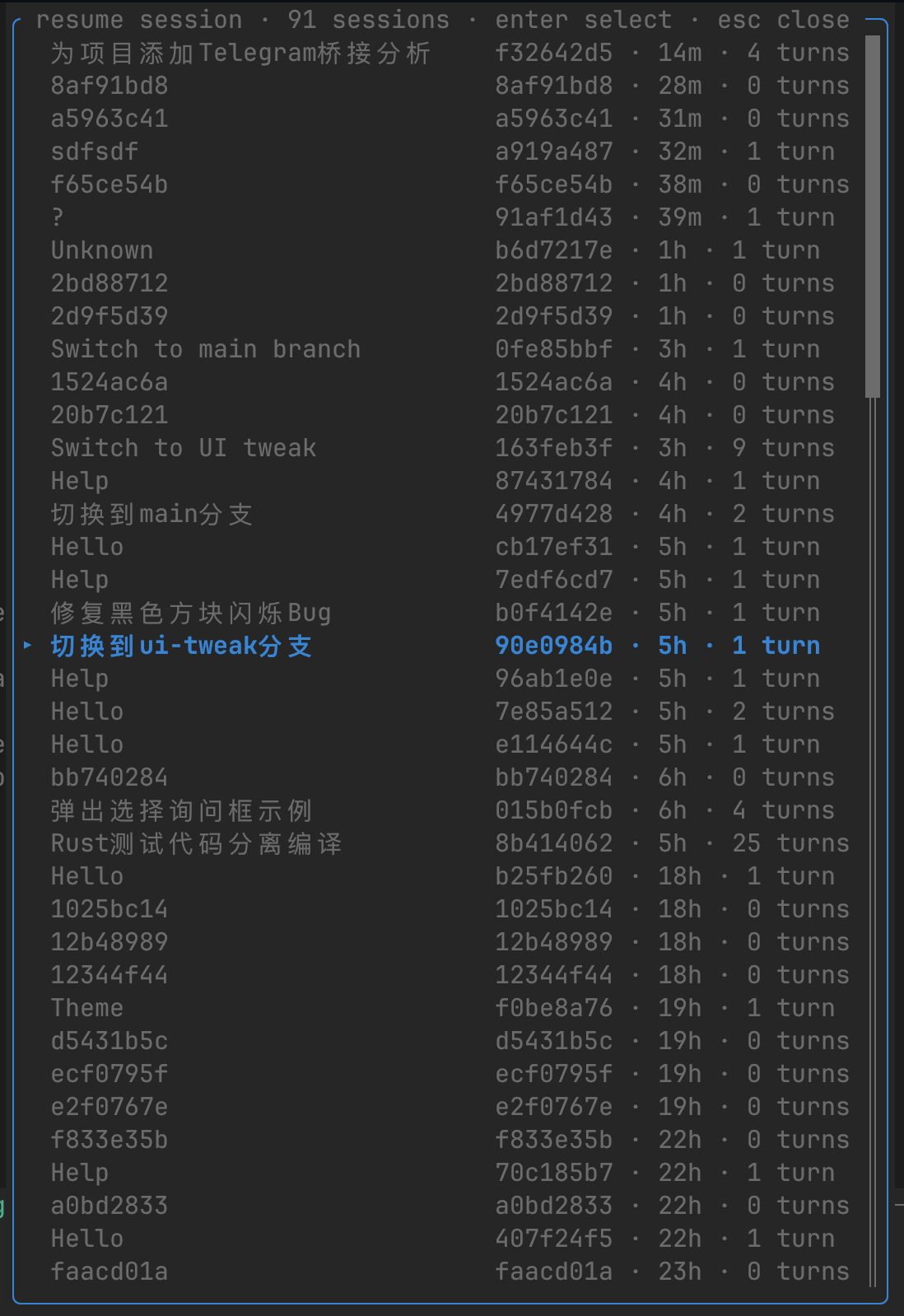Resume the 'sdfsdf' session

pyautogui.click(x=450, y=152)
